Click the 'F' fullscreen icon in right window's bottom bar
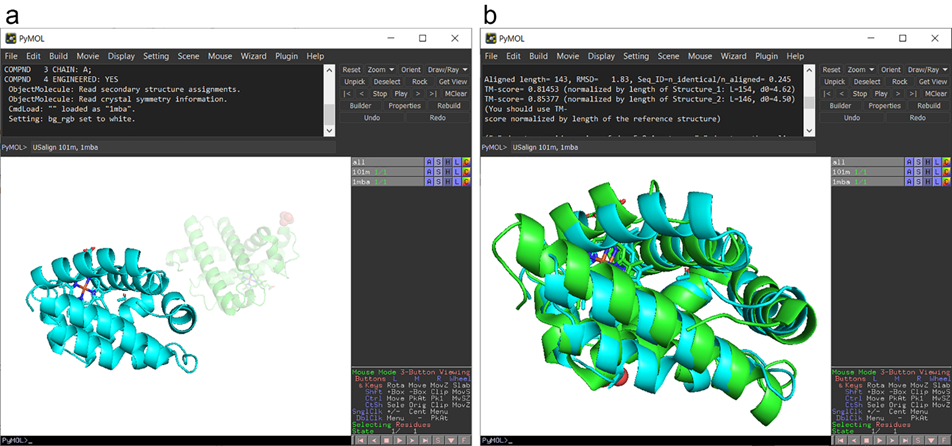952x446 pixels. (x=942, y=440)
